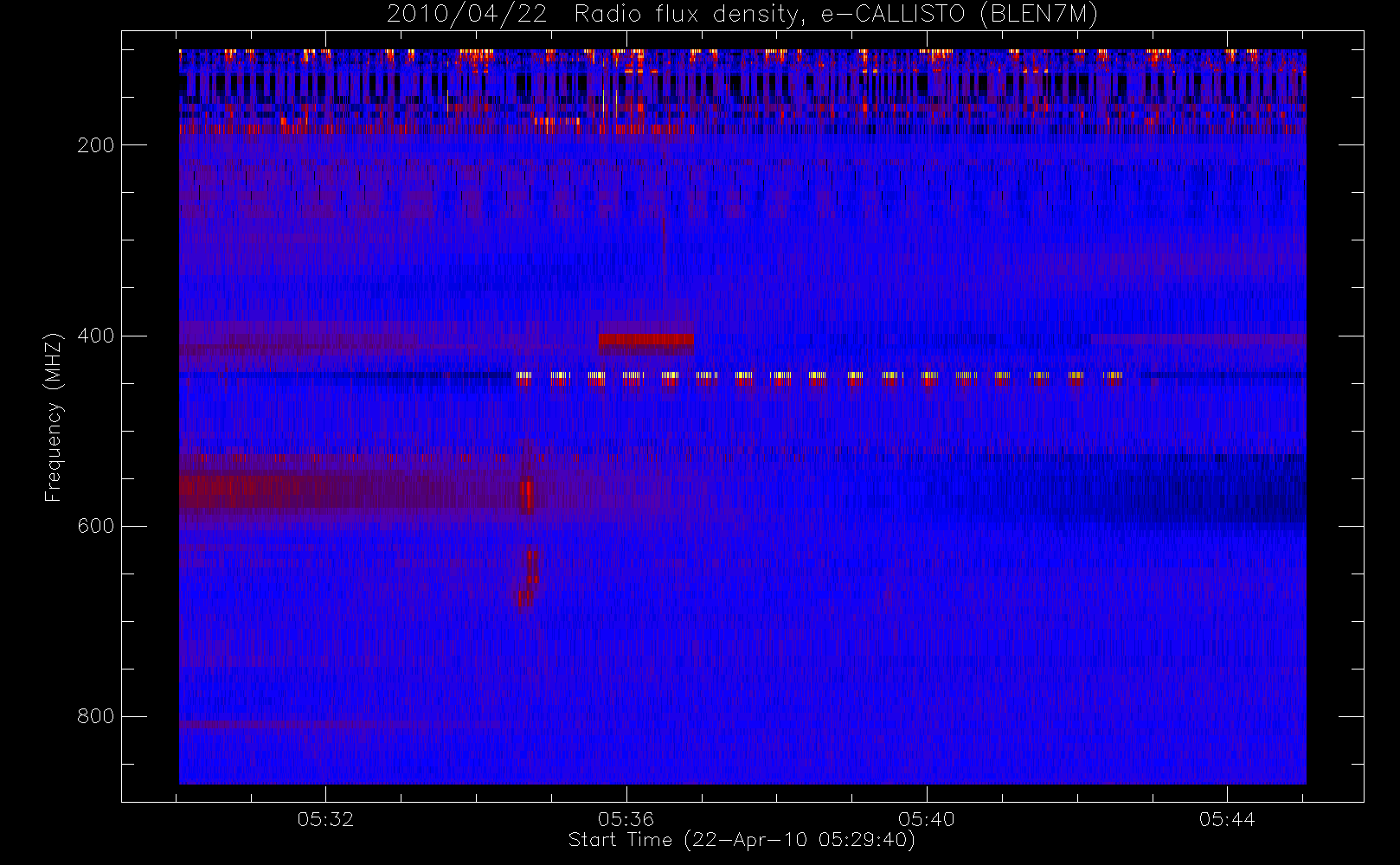Click the 05:32 time tick label
The image size is (1400, 865).
(x=325, y=819)
